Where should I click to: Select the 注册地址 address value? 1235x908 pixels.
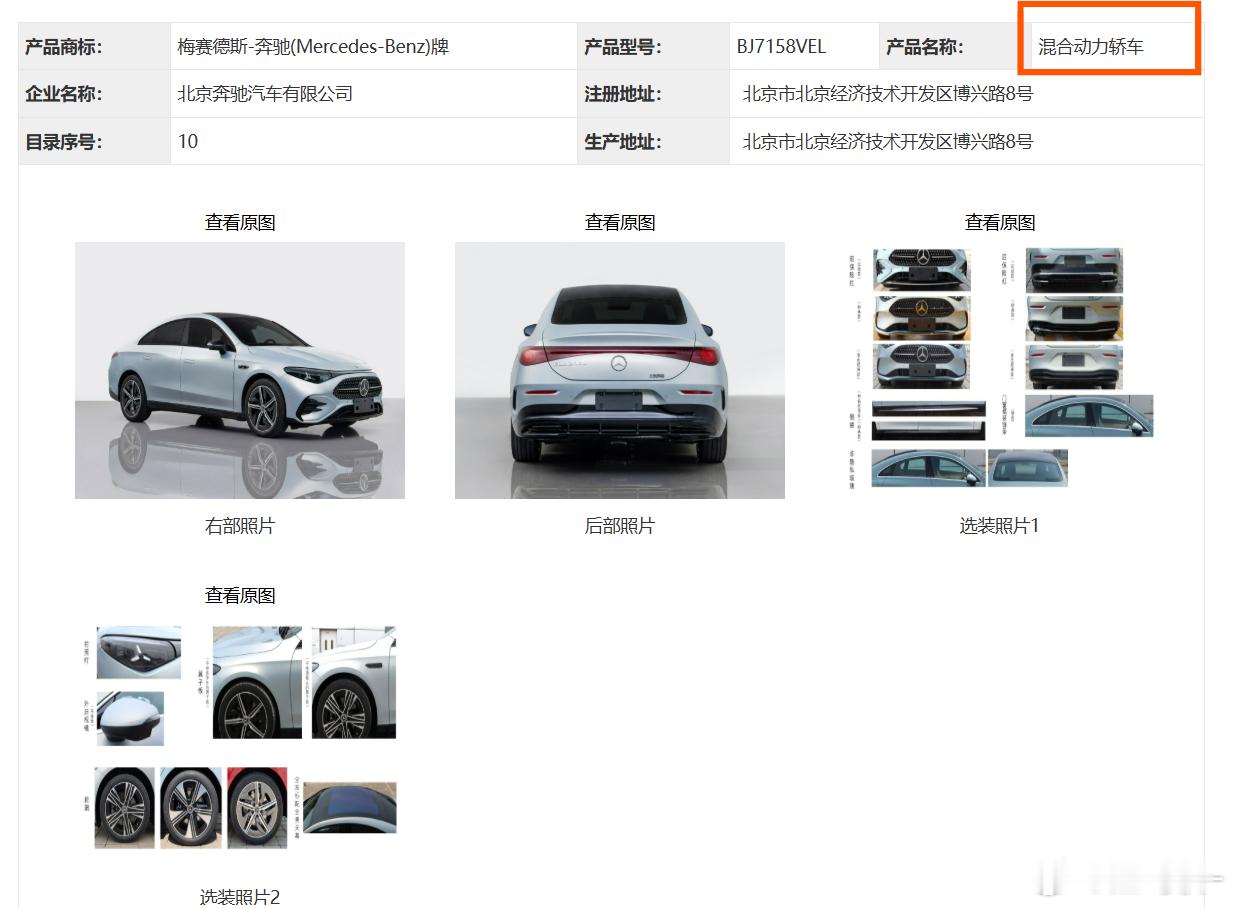(888, 94)
